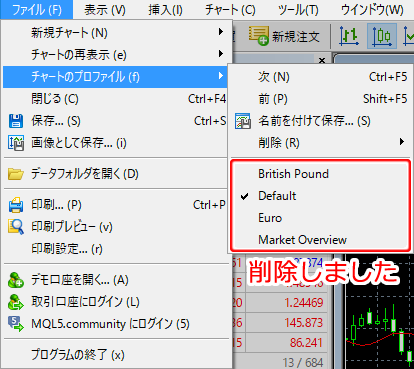Expand the チャートの再表示 submenu arrow

point(220,54)
